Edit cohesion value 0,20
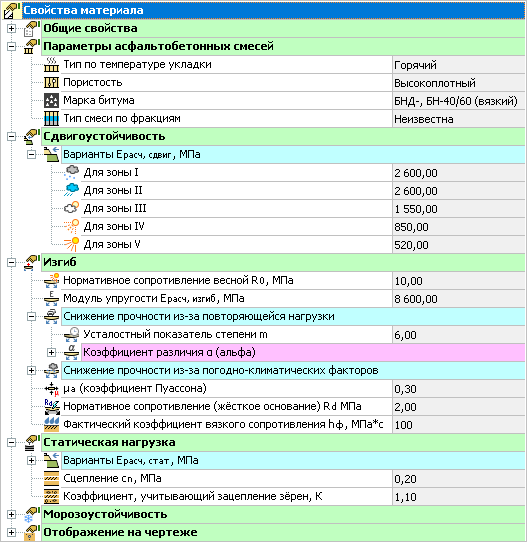Image resolution: width=527 pixels, height=542 pixels. pos(459,478)
